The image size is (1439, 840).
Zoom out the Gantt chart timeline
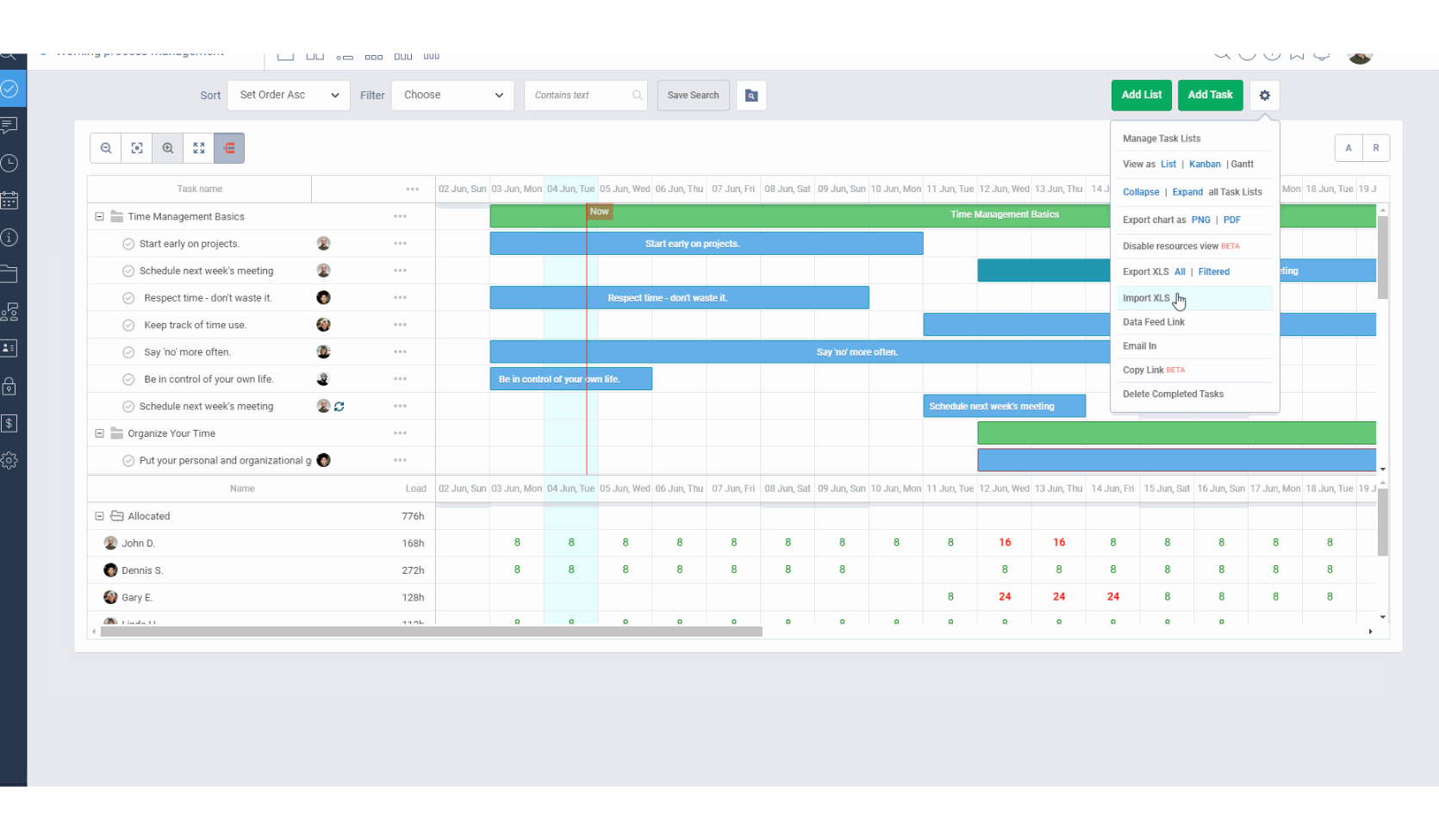pos(105,147)
